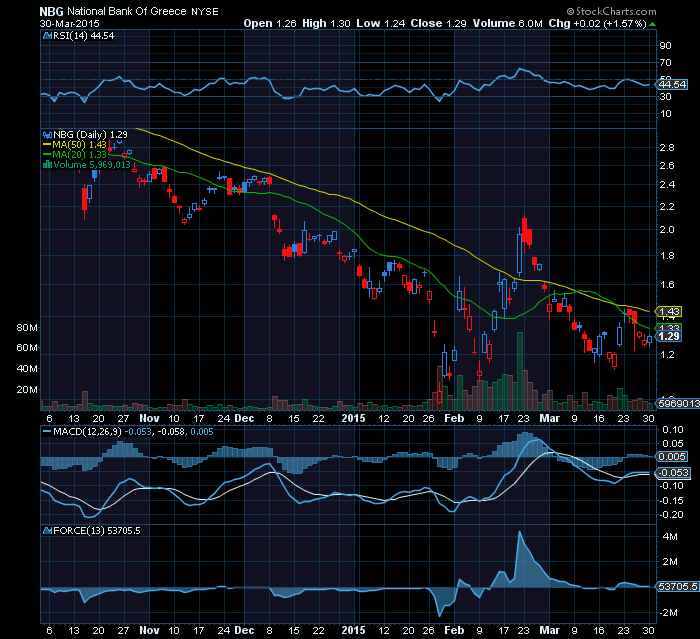
Task: Click the 2015 label on bottom date axis
Action: click(353, 630)
